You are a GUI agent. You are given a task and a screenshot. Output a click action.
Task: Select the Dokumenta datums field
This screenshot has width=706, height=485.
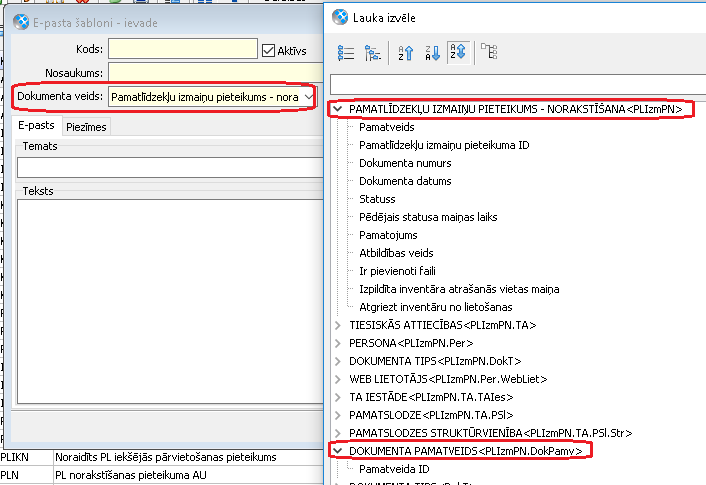405,181
